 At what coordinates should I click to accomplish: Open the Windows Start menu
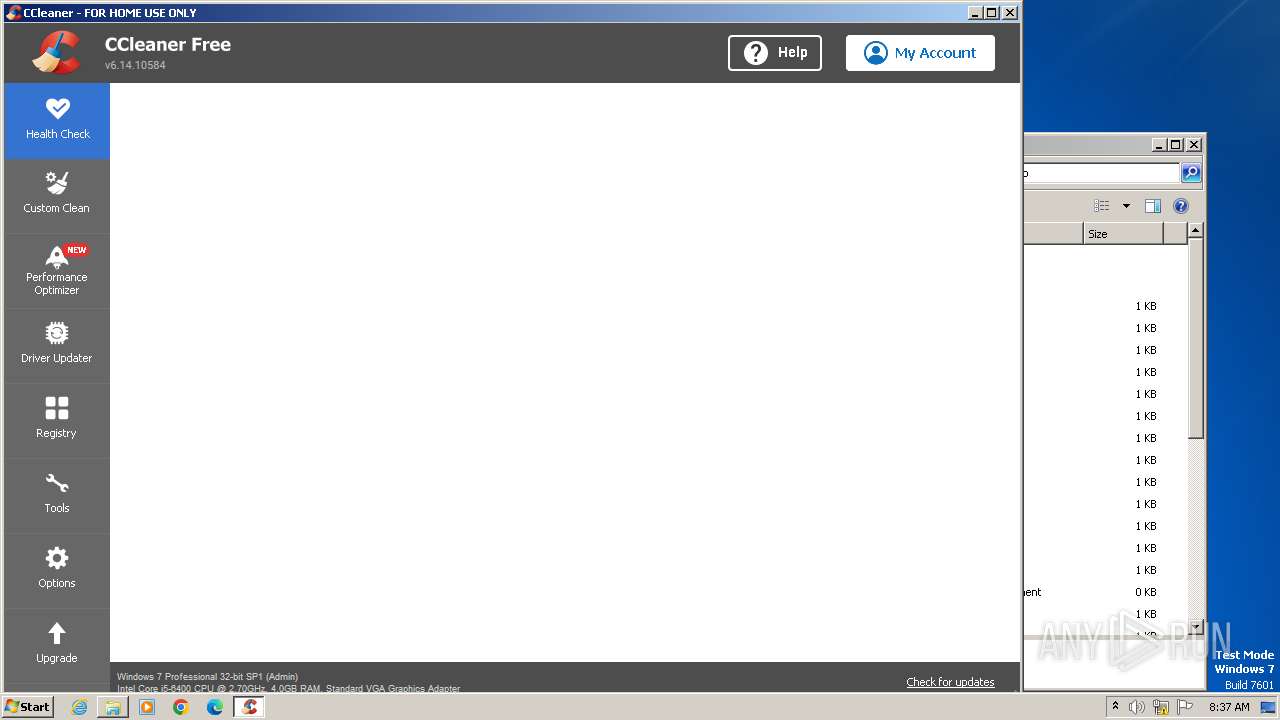[28, 707]
